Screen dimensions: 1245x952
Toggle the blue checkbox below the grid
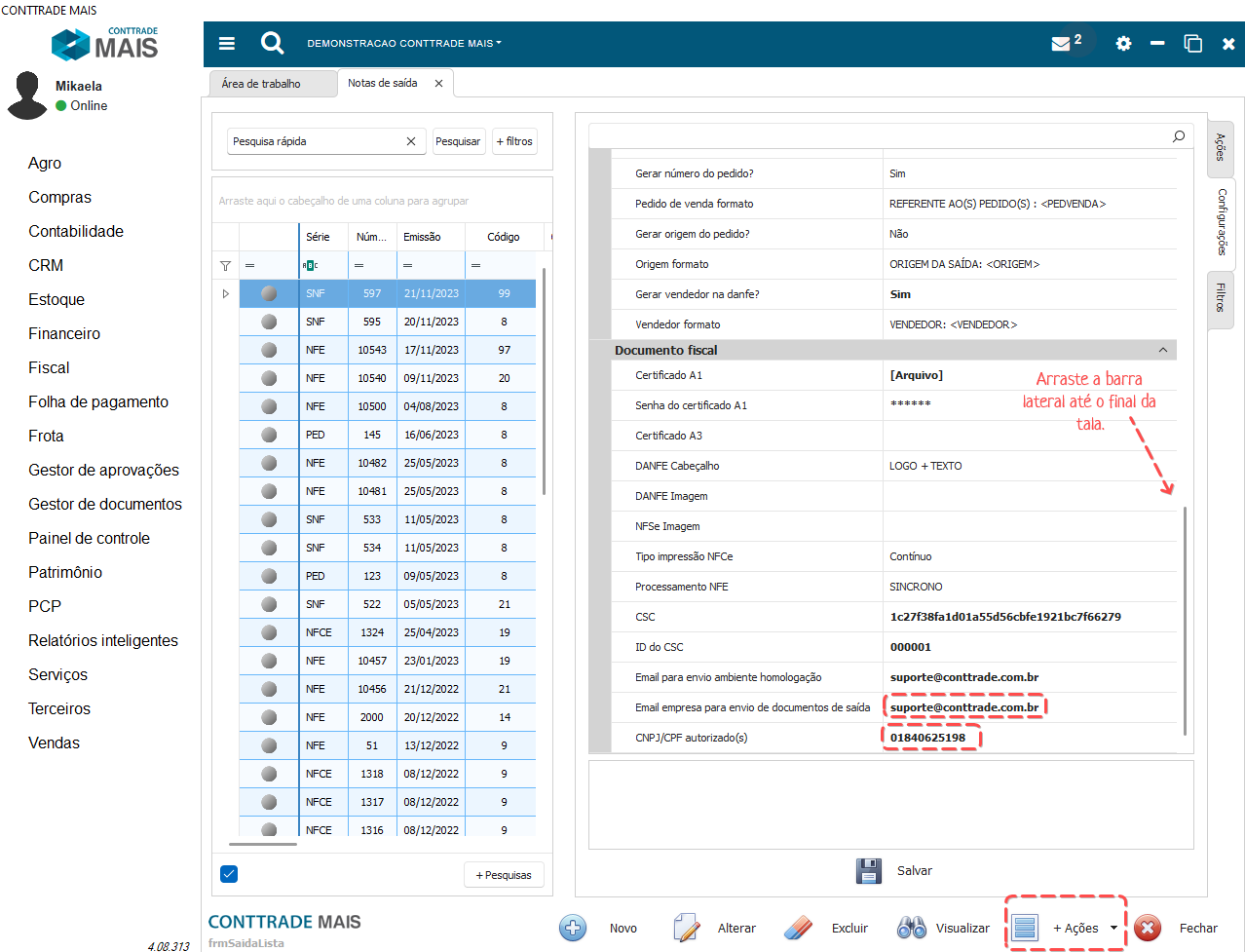point(229,874)
